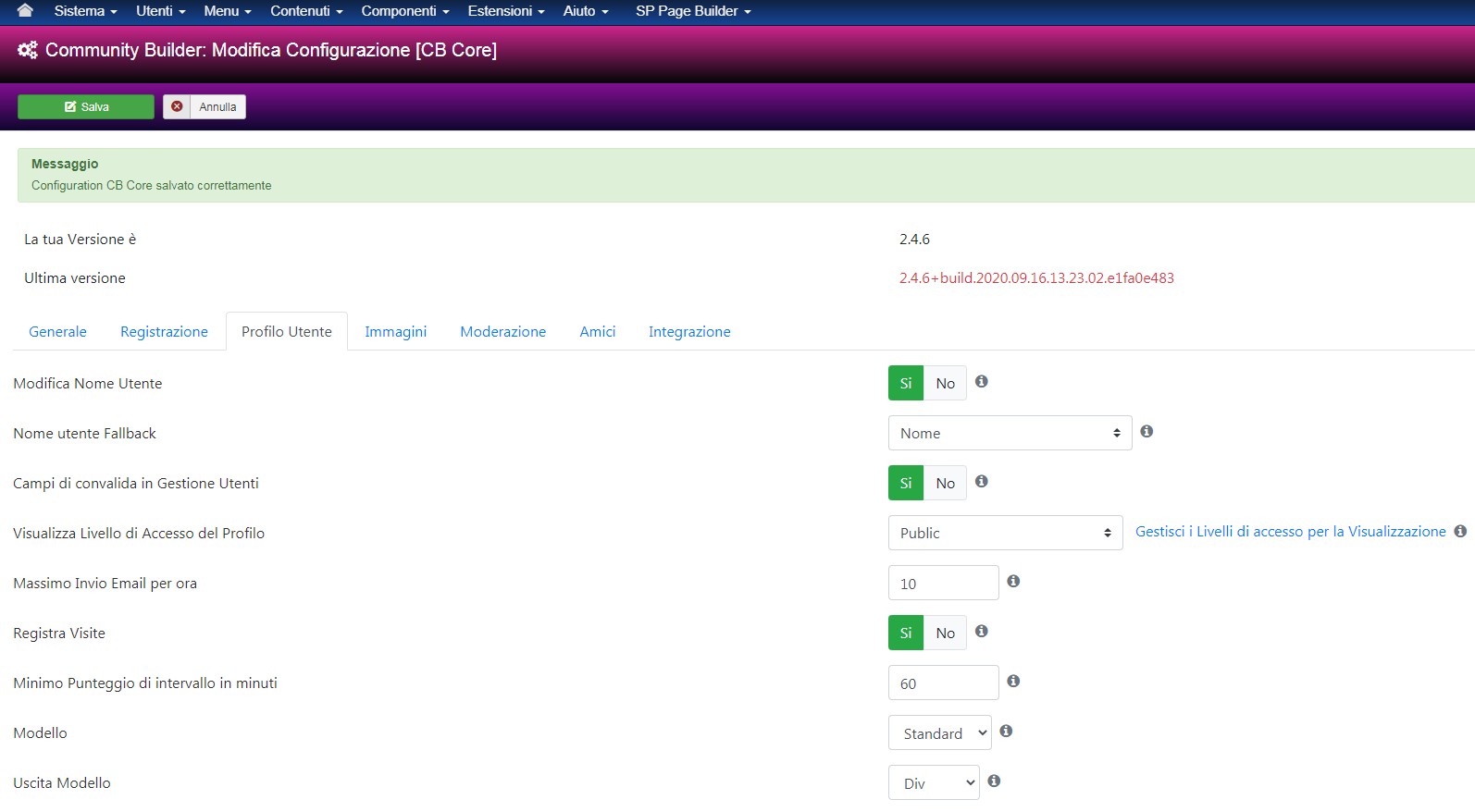Click the Minimo Punteggio intervallo field
This screenshot has height=812, width=1475.
pyautogui.click(x=943, y=683)
